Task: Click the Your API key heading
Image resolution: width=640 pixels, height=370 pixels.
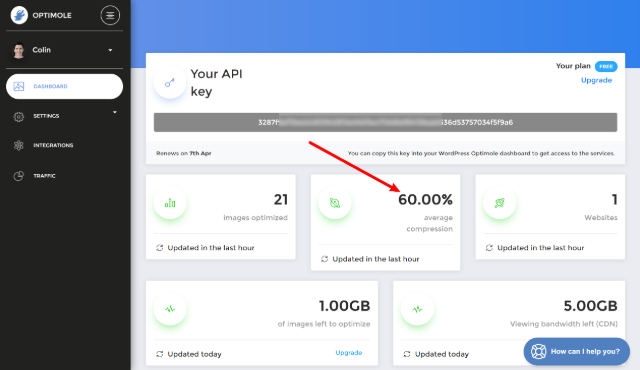Action: click(217, 82)
